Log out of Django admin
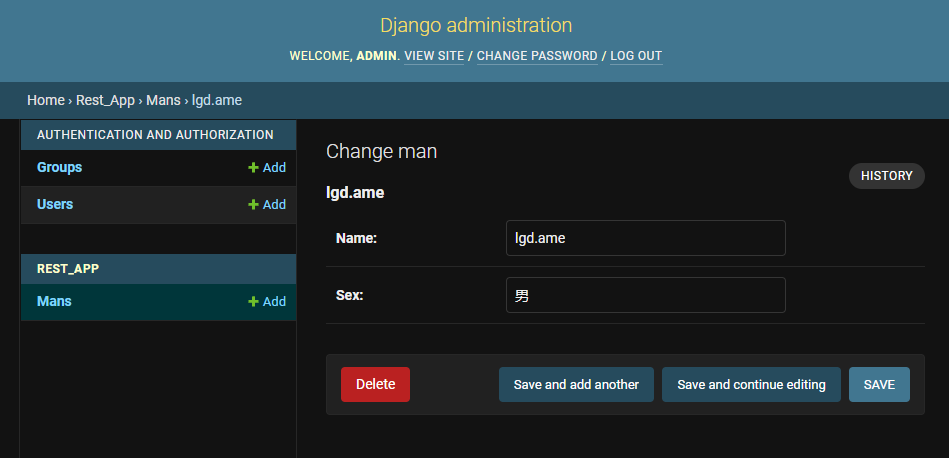 click(x=636, y=56)
